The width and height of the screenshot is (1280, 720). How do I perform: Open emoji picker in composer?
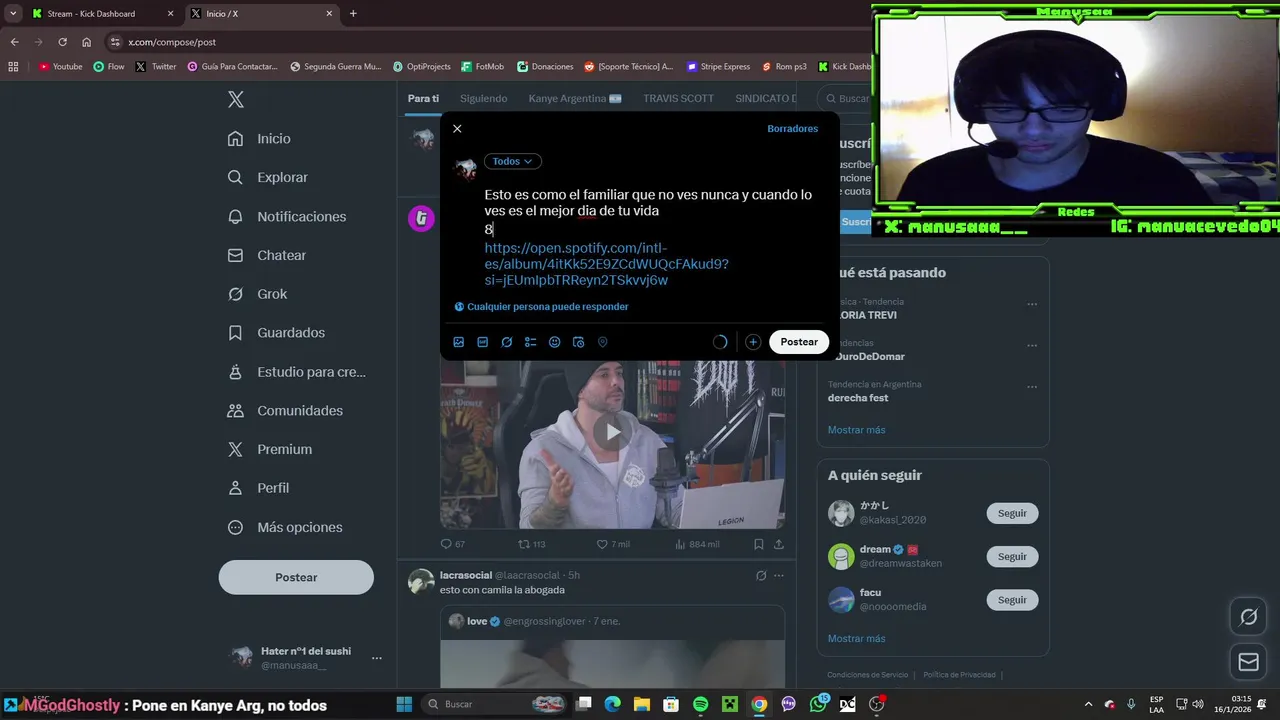point(555,342)
